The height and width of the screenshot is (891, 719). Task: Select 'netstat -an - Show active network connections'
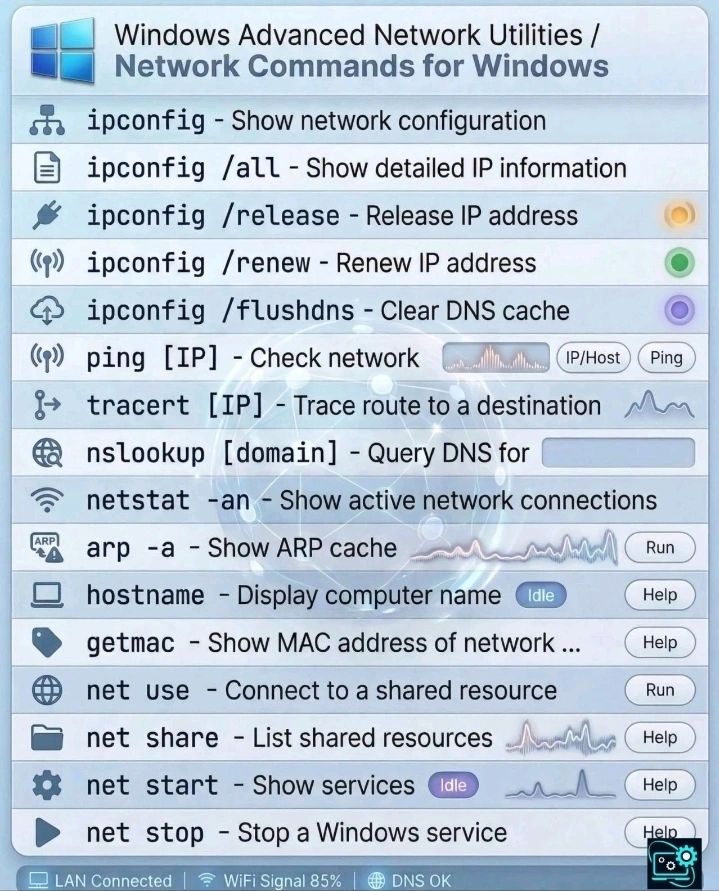371,501
